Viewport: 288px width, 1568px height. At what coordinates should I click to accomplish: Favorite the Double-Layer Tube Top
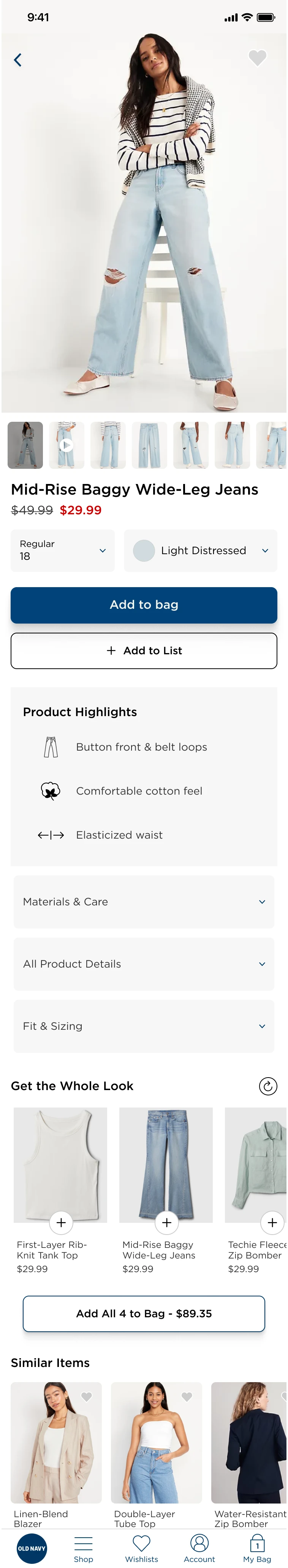pyautogui.click(x=187, y=1396)
